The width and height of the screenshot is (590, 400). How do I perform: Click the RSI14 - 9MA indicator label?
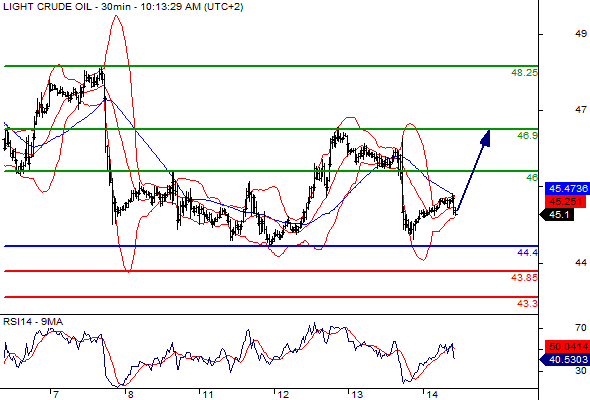click(33, 322)
